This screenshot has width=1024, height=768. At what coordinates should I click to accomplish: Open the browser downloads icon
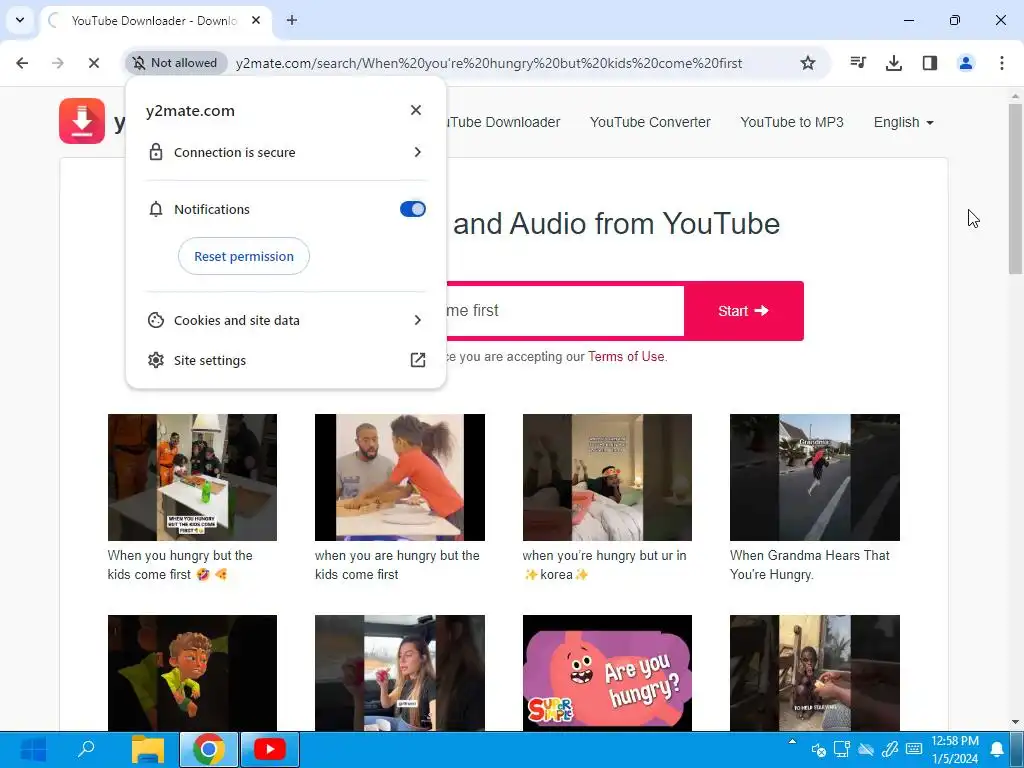coord(894,63)
